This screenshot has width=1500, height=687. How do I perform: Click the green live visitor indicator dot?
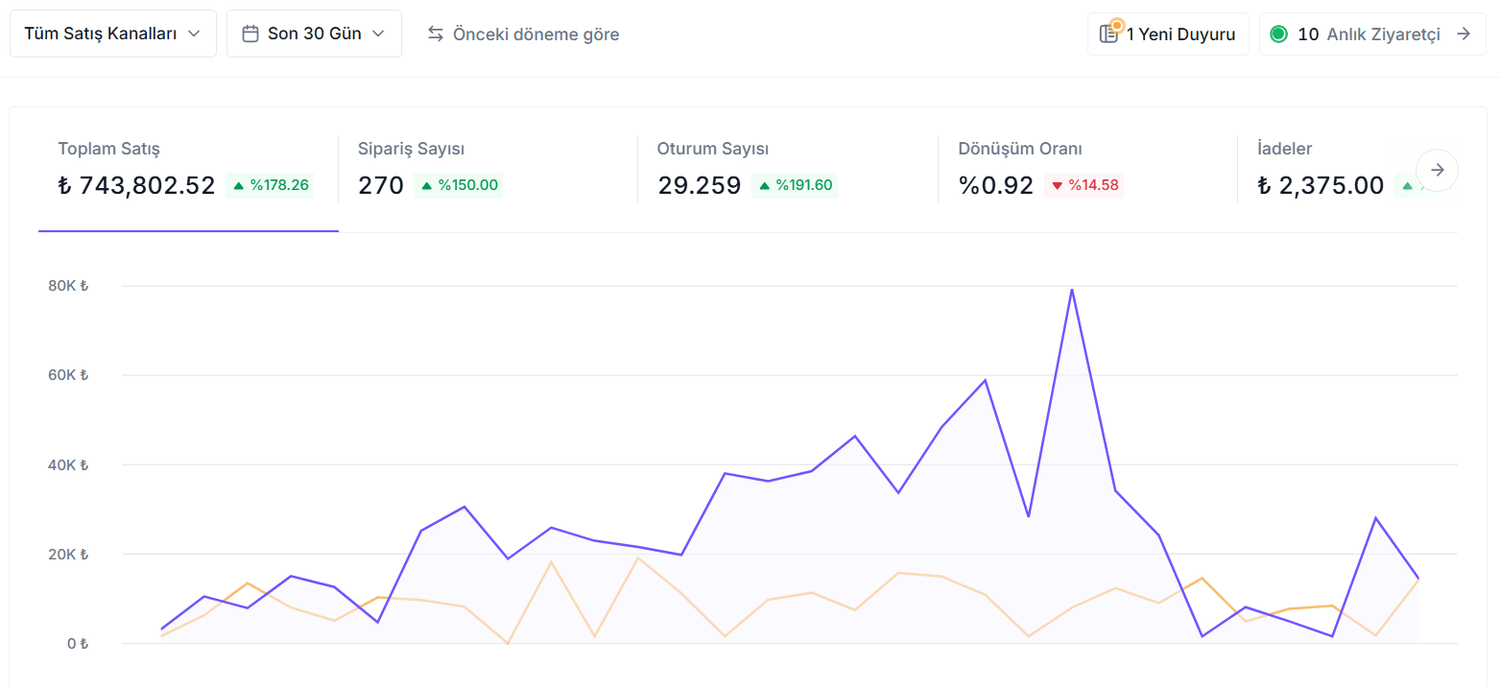pyautogui.click(x=1278, y=34)
